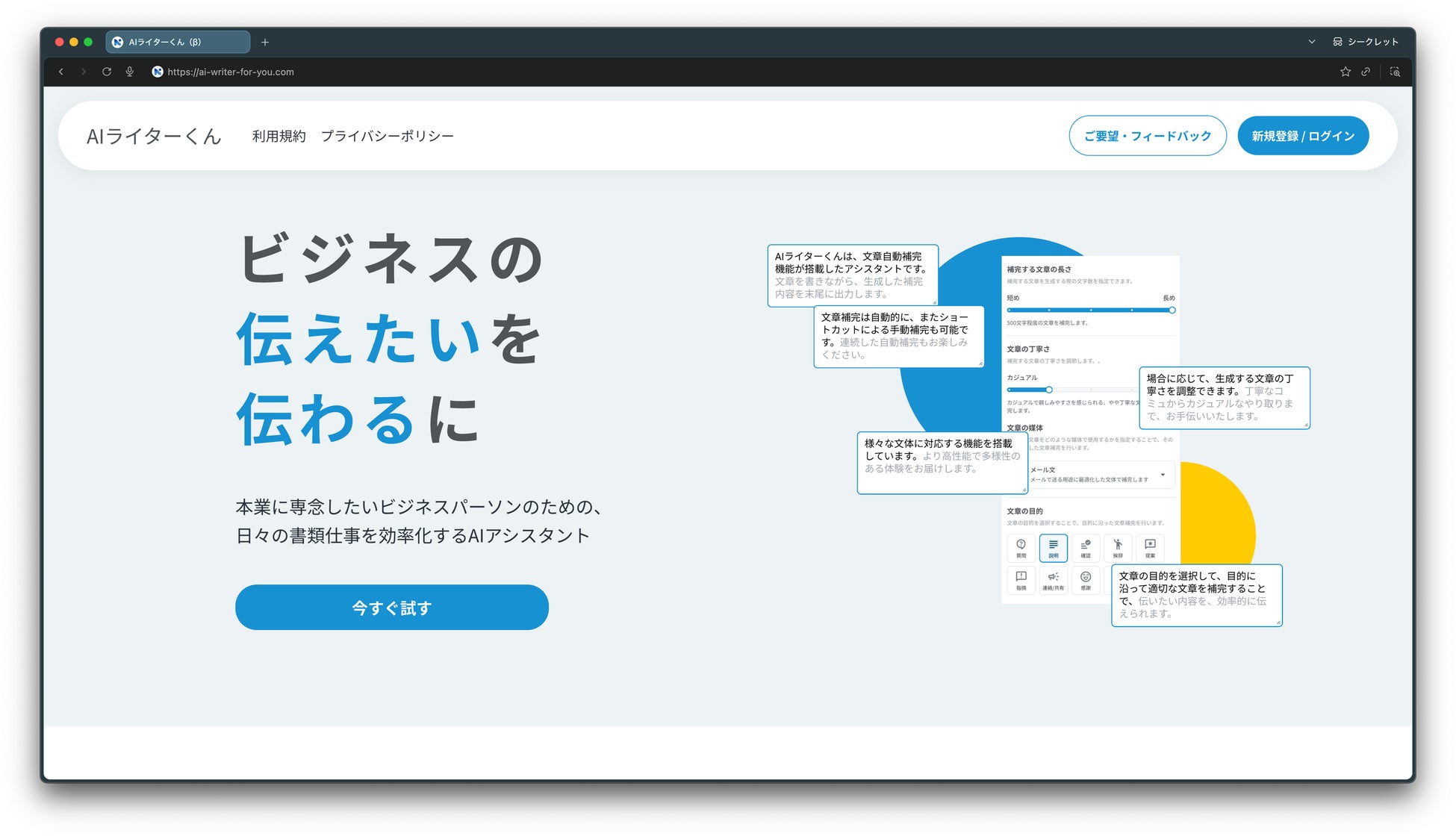Viewport: 1456px width, 836px height.
Task: Open the 利用規約 menu link
Action: pos(279,136)
